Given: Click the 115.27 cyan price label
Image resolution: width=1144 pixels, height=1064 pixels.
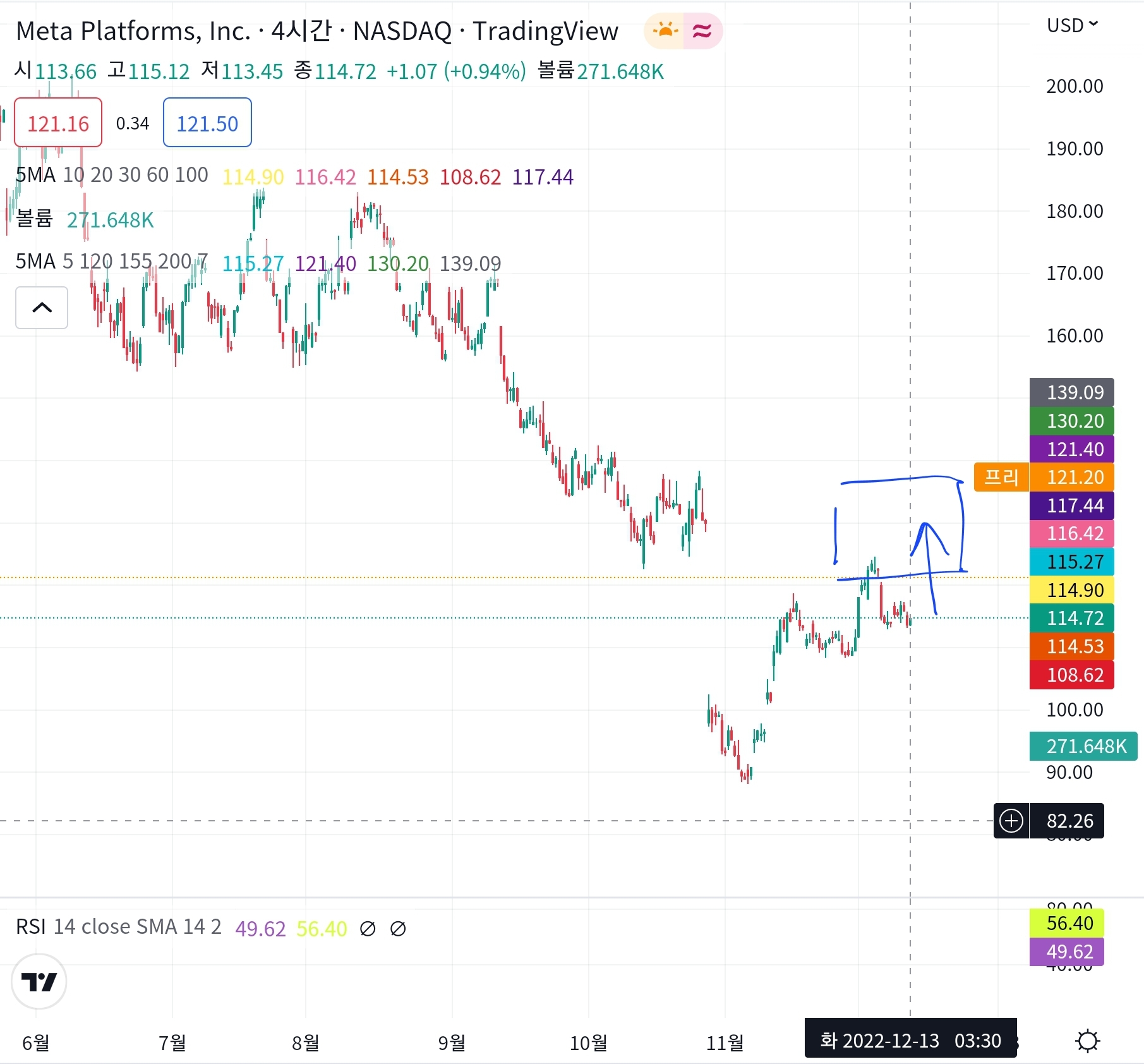Looking at the screenshot, I should click(1071, 562).
